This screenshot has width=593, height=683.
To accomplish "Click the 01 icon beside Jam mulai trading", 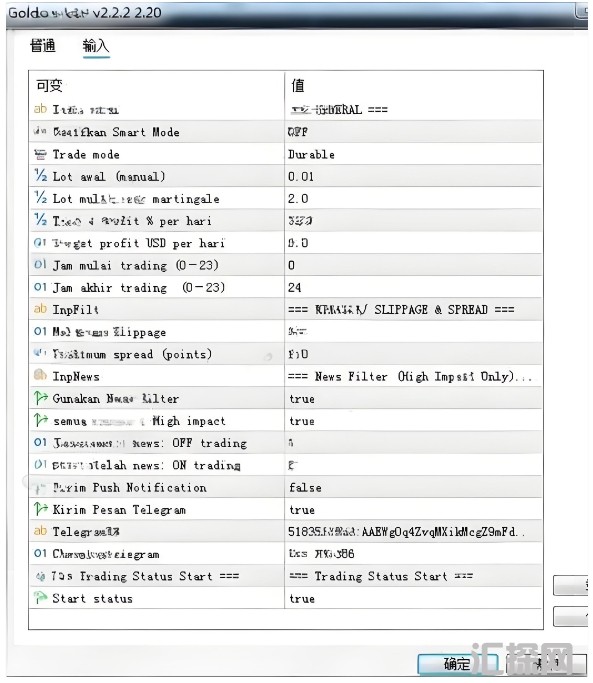I will click(40, 264).
